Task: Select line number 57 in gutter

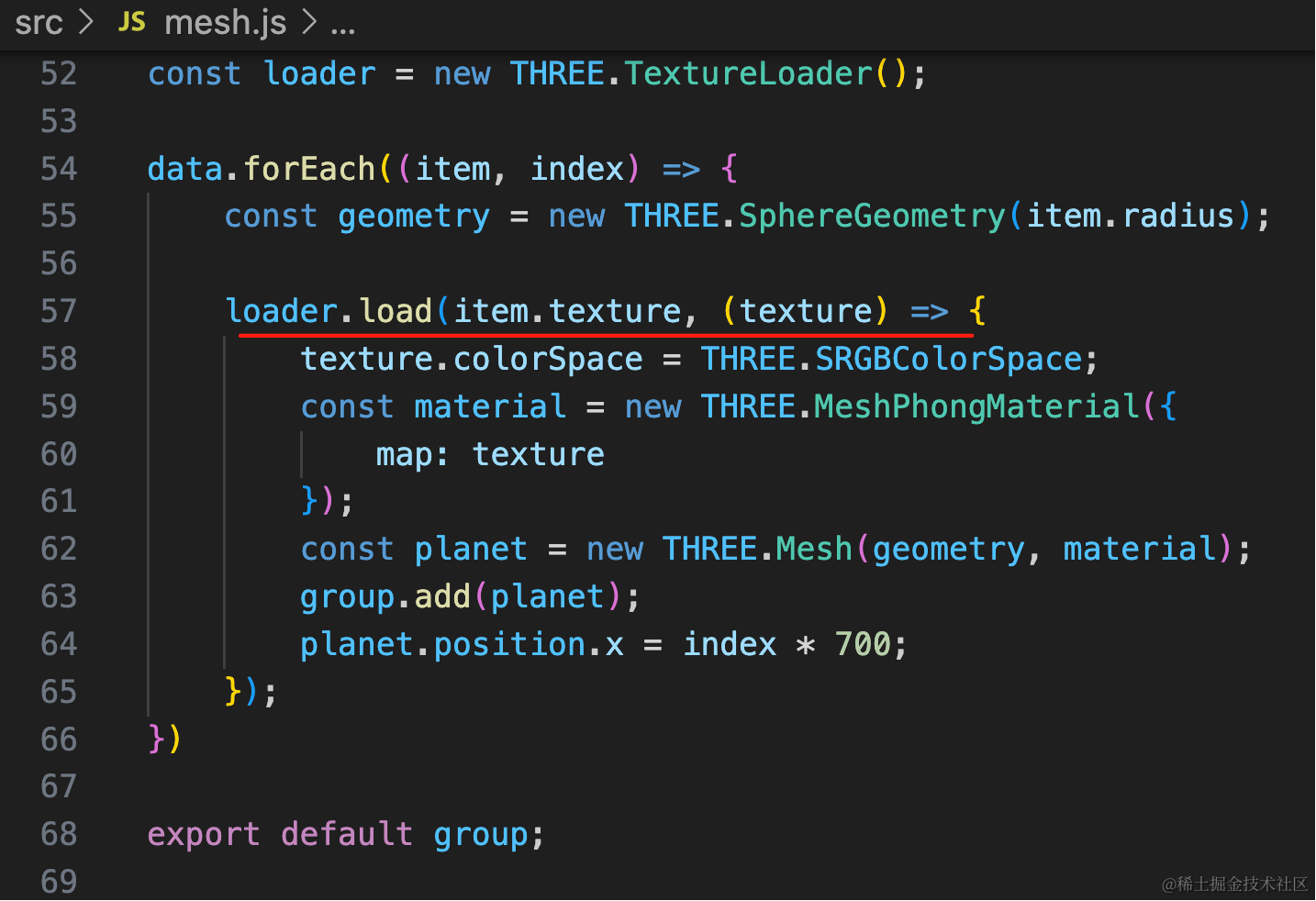Action: (x=59, y=311)
